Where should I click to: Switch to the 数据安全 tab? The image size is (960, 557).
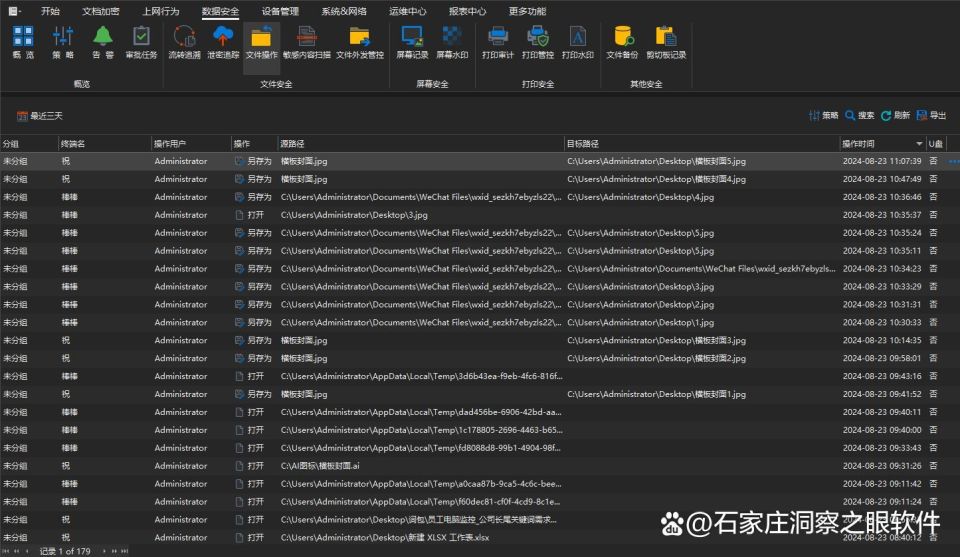[220, 11]
